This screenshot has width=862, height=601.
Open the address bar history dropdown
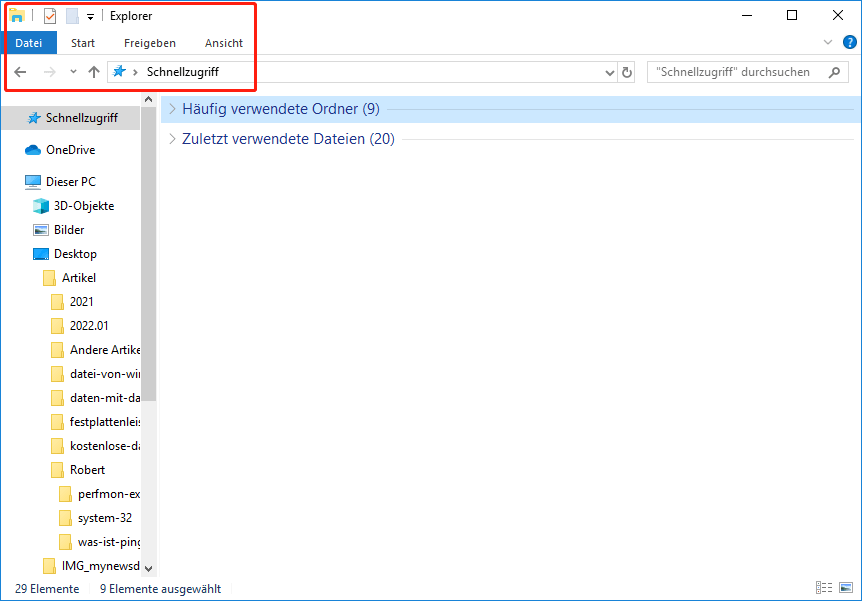[x=609, y=71]
